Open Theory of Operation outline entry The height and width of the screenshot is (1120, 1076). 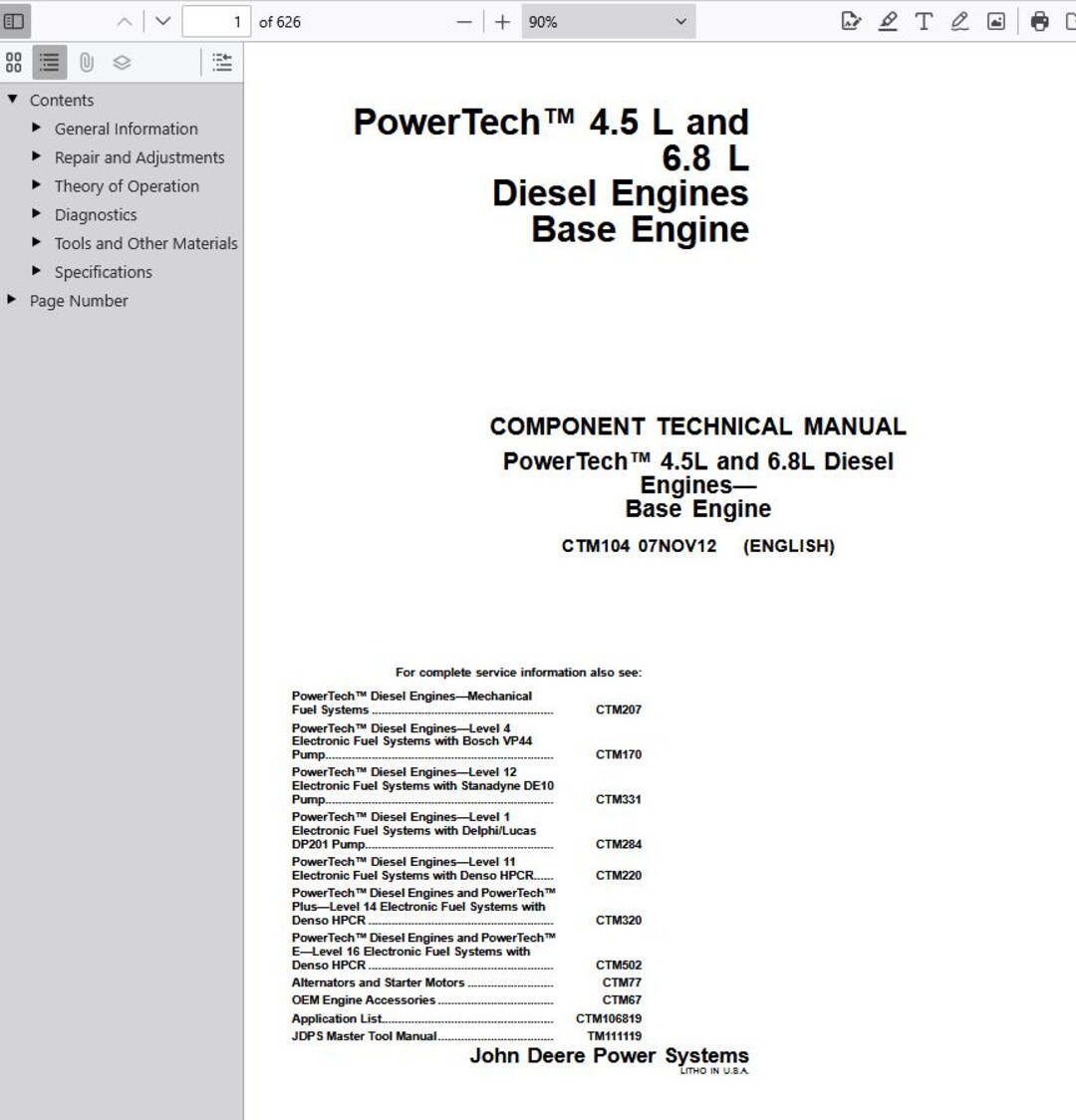click(x=128, y=185)
